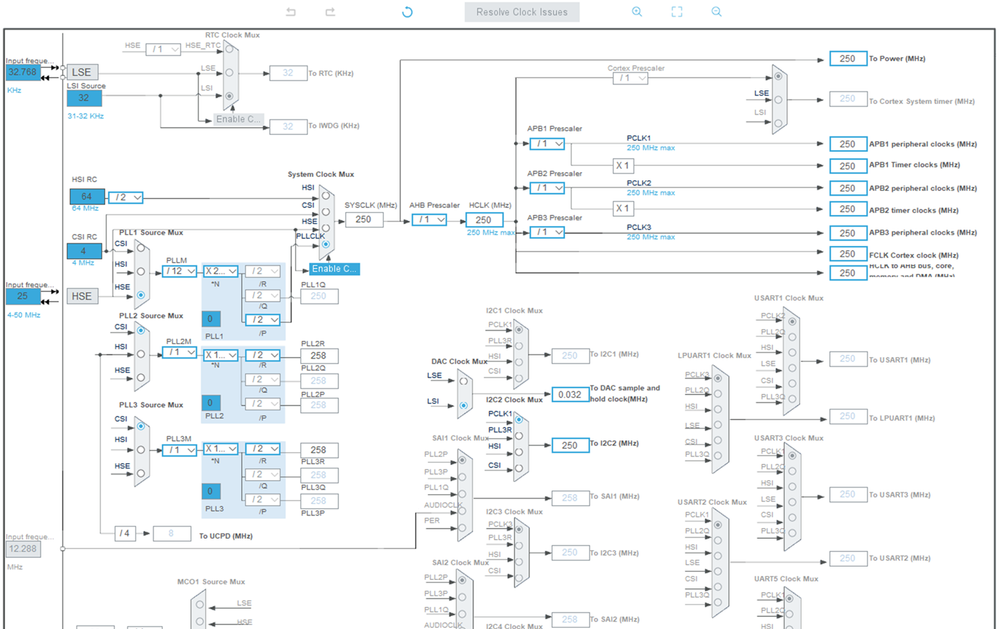
Task: Choose HSE in the PLL2 Source Mux
Action: pyautogui.click(x=141, y=378)
